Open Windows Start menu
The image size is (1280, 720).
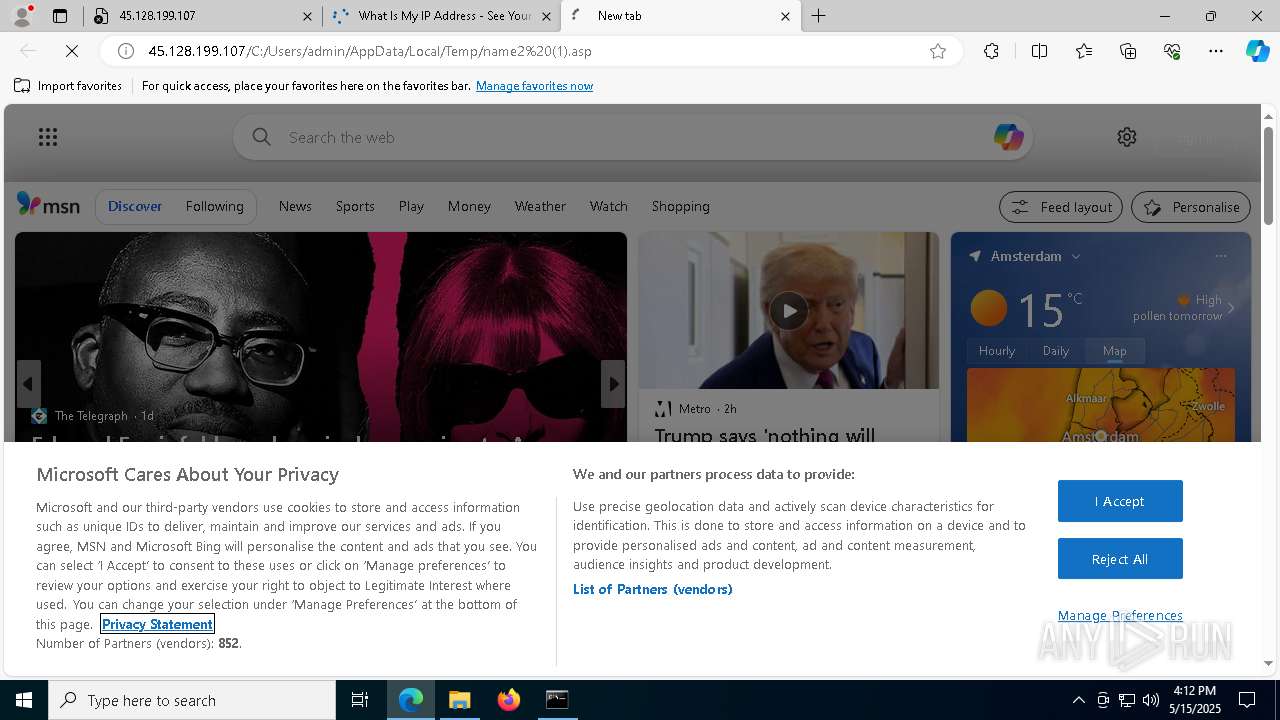[x=24, y=700]
